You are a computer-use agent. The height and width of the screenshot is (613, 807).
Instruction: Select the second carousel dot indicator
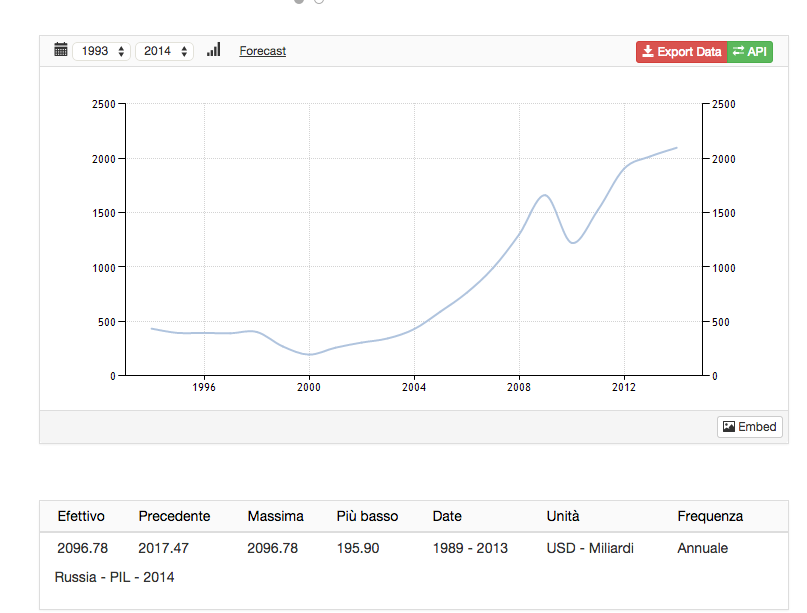(319, 1)
